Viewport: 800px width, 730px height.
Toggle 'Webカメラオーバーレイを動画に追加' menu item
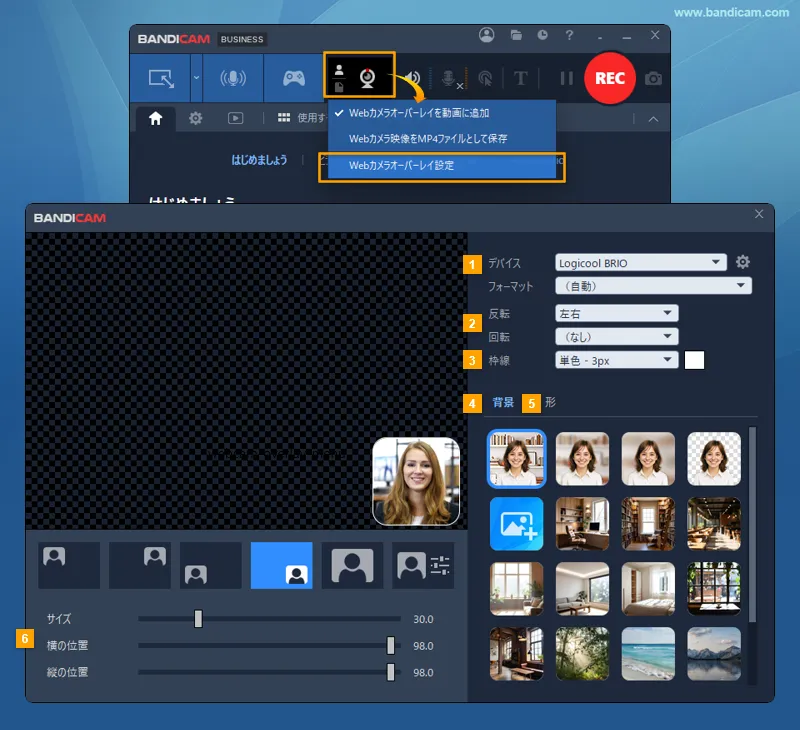coord(442,113)
